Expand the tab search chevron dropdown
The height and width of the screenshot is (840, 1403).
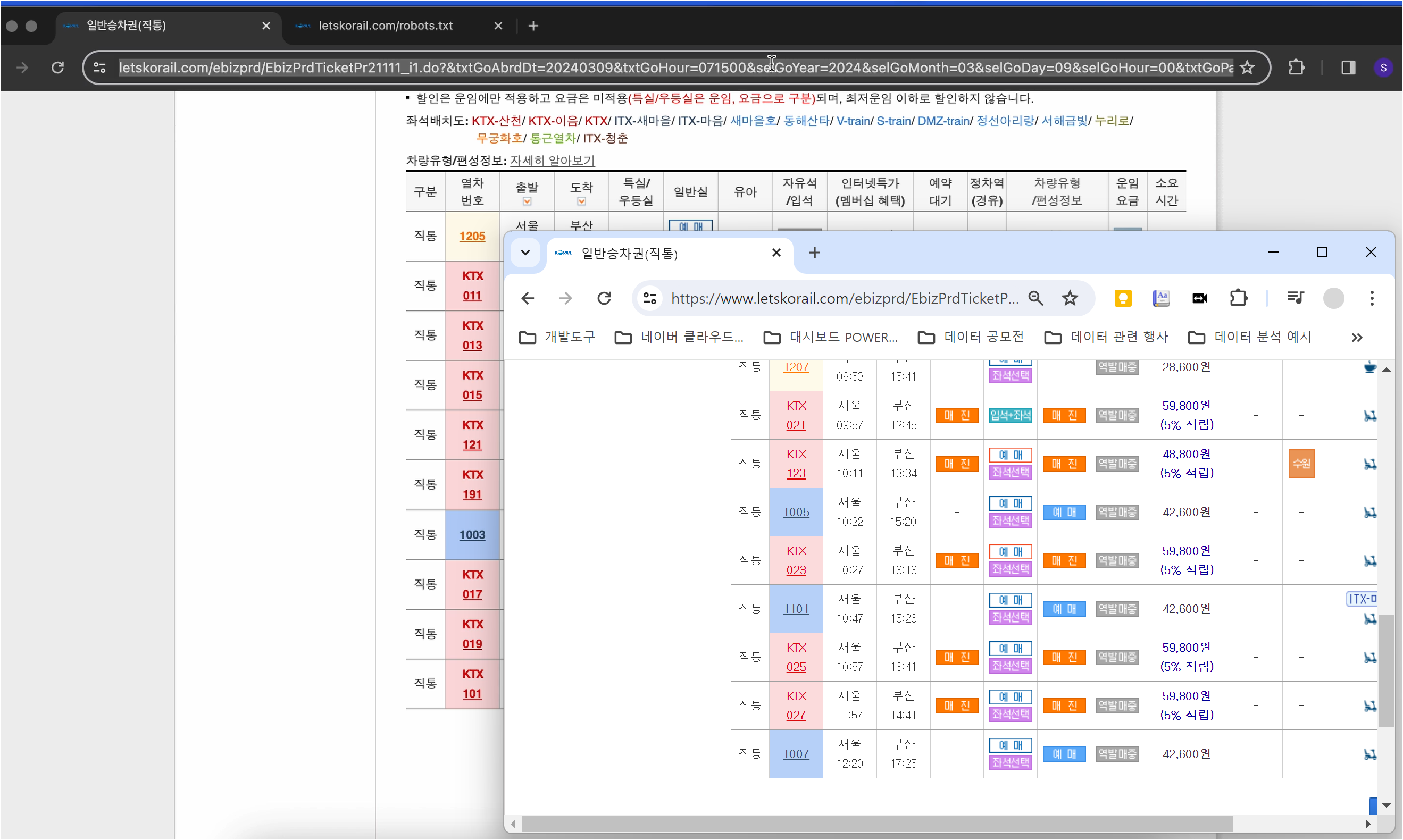pyautogui.click(x=525, y=253)
